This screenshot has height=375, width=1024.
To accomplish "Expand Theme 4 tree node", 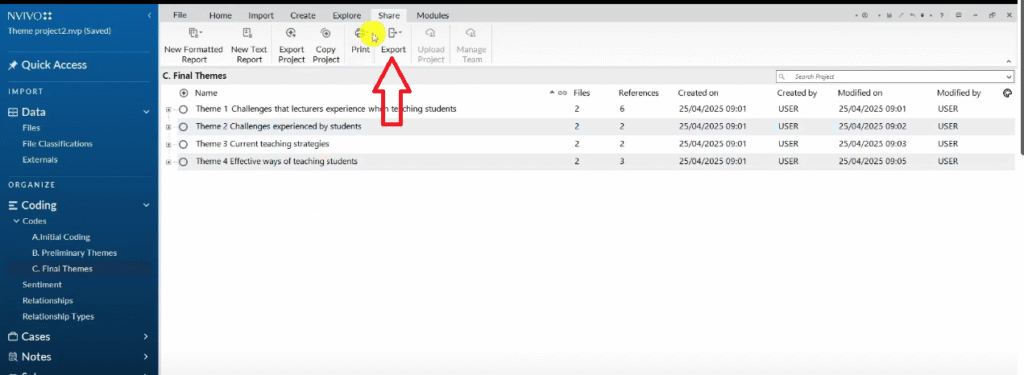I will tap(168, 162).
